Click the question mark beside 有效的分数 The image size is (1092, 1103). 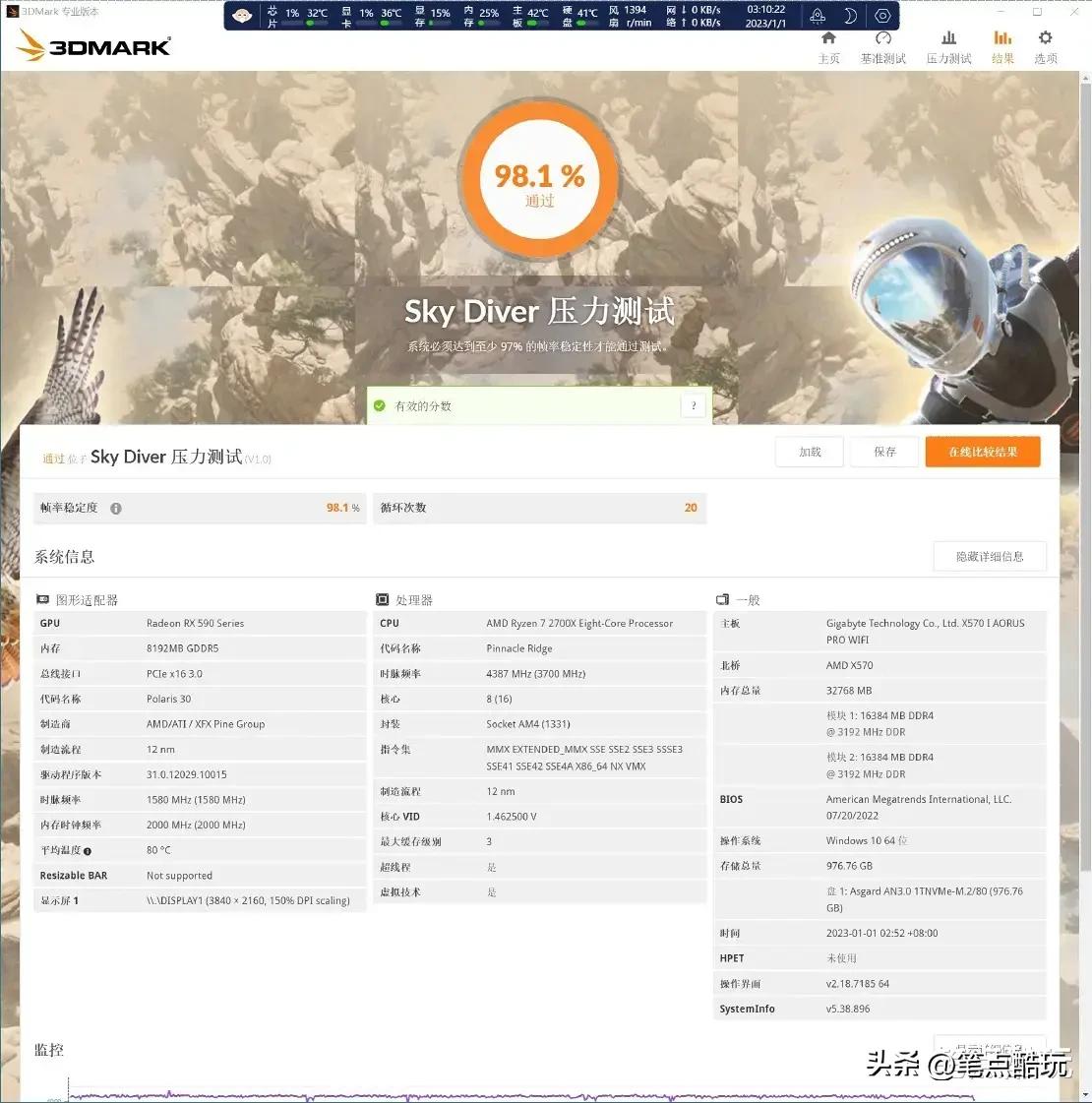point(693,405)
